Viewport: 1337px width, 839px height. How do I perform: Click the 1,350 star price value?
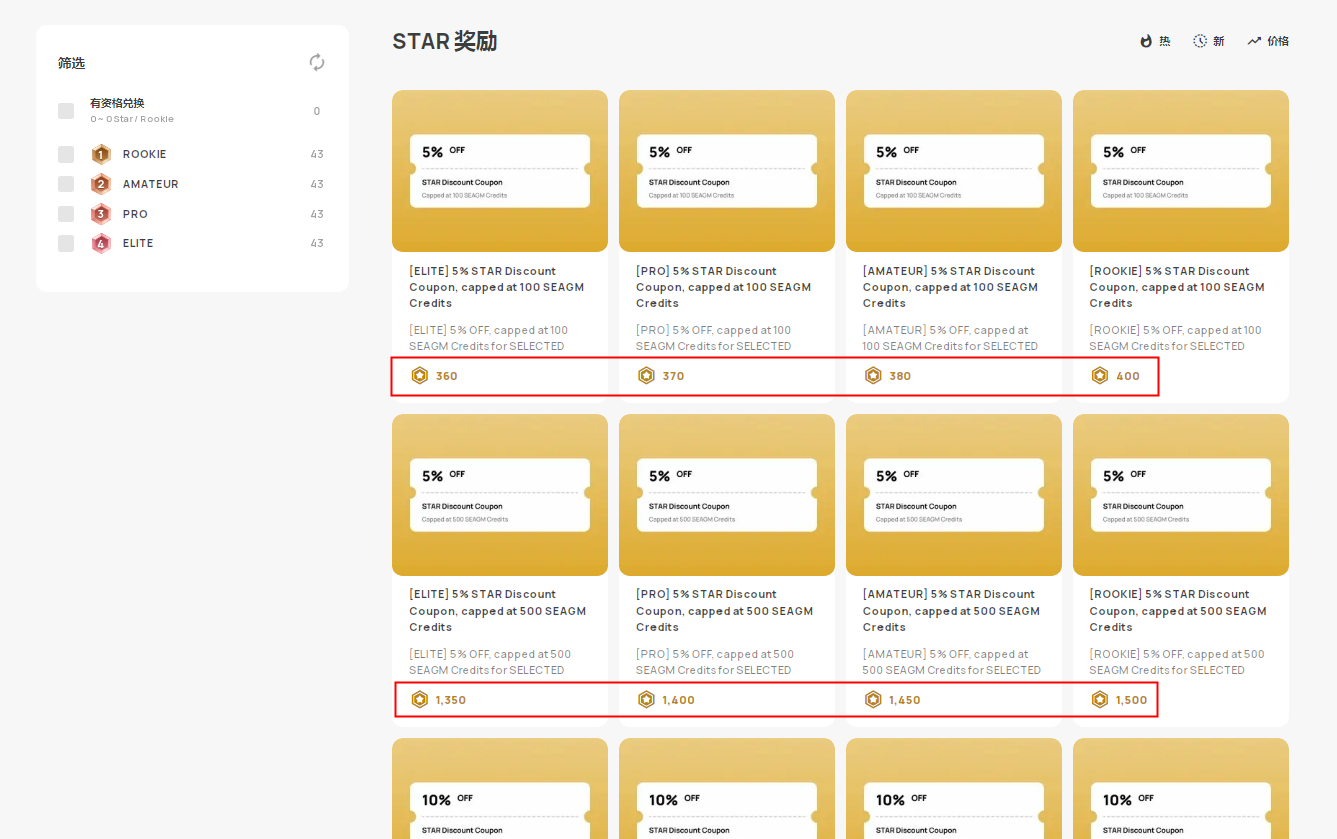point(451,700)
